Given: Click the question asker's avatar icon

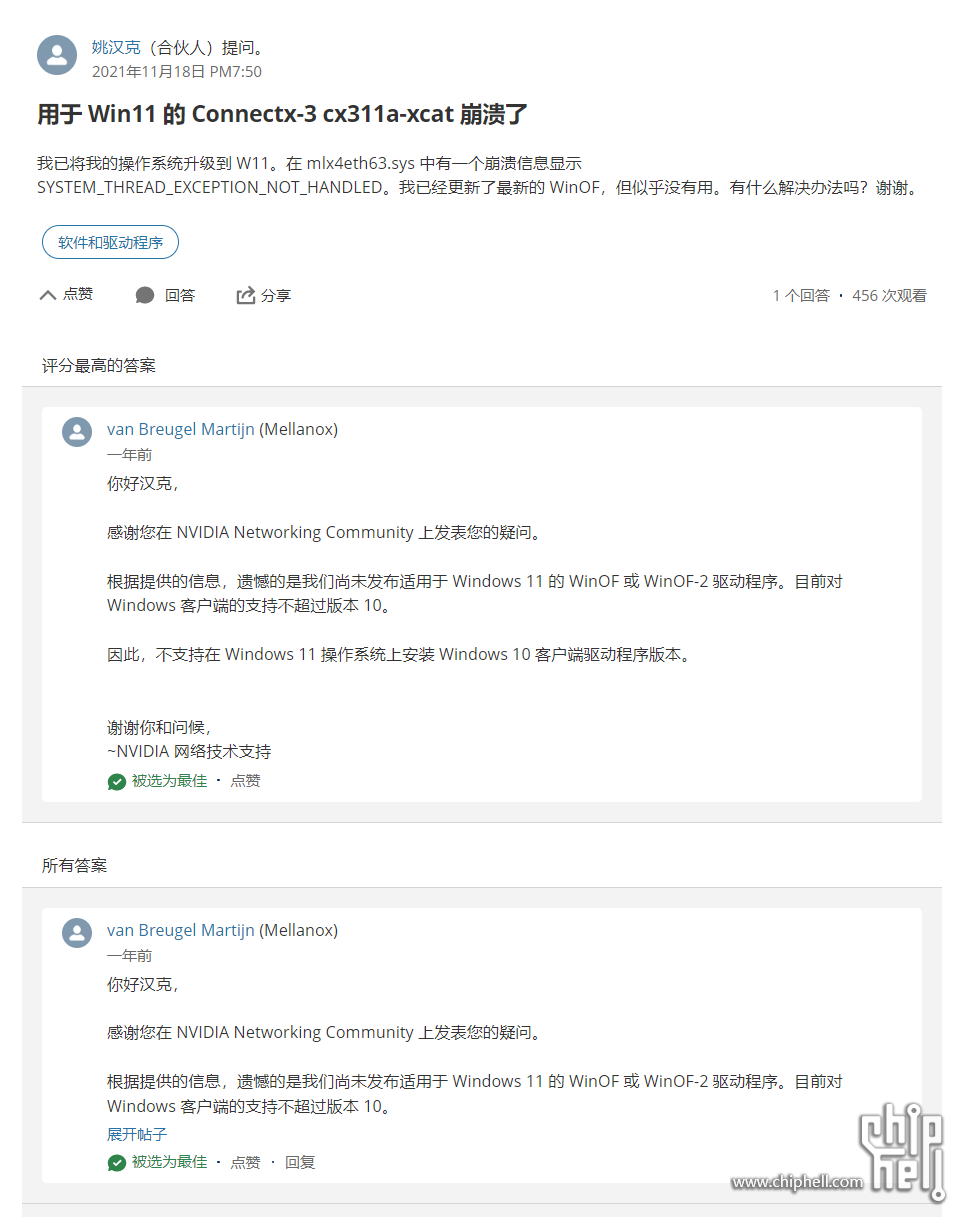Looking at the screenshot, I should click(x=57, y=55).
